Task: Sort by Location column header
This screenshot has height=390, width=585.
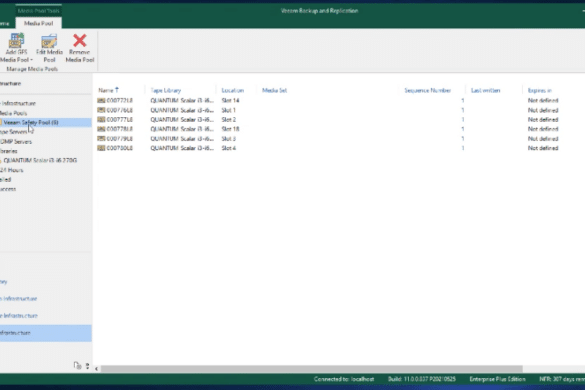Action: tap(232, 90)
